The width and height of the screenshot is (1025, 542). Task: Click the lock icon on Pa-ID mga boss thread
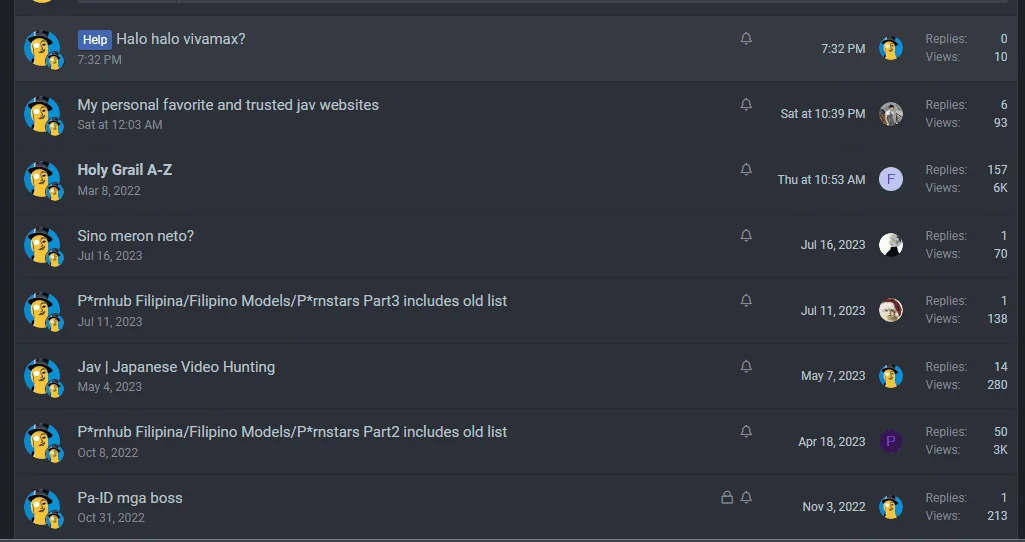tap(727, 498)
